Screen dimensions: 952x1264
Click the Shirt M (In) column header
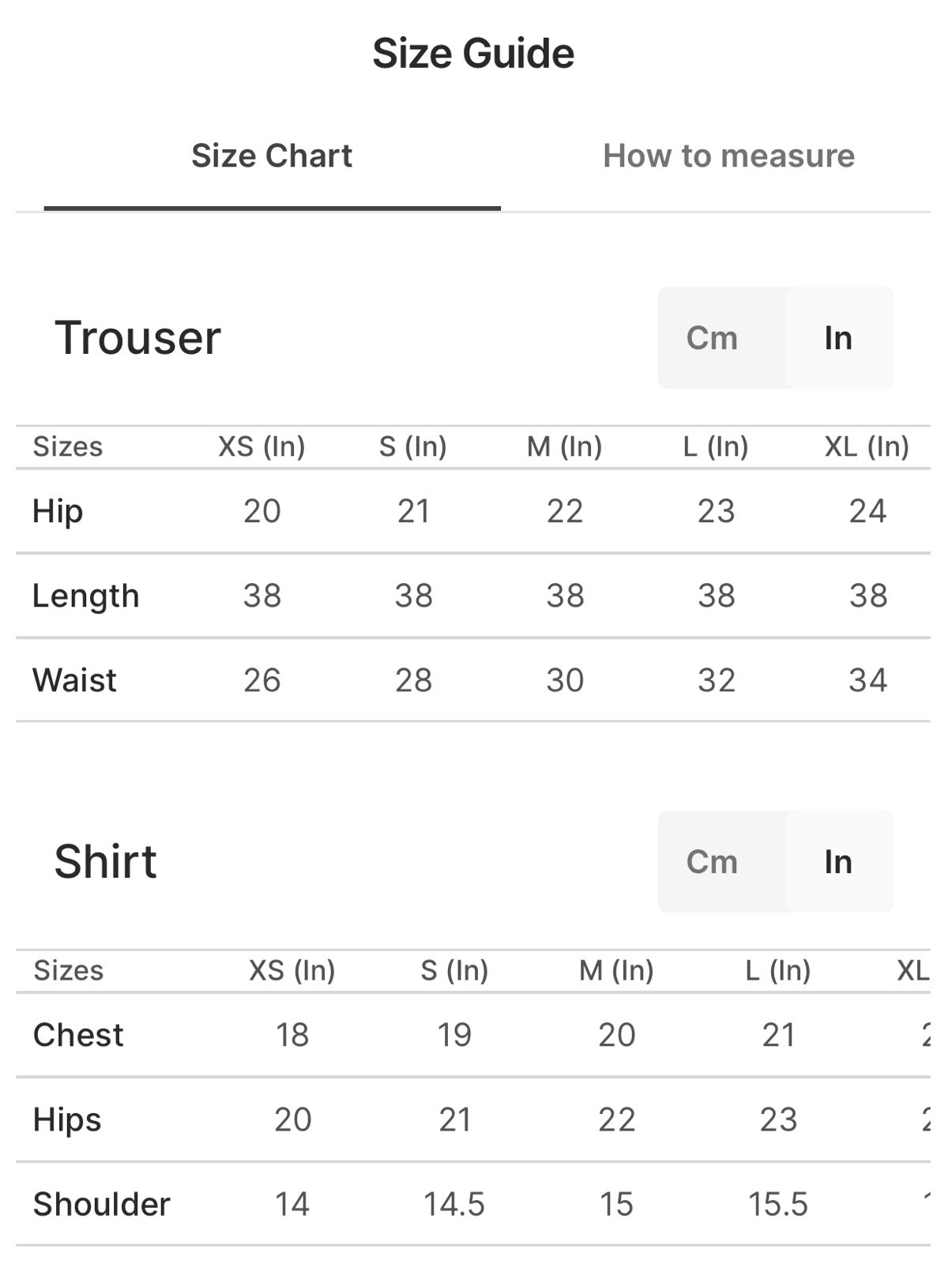(x=616, y=970)
